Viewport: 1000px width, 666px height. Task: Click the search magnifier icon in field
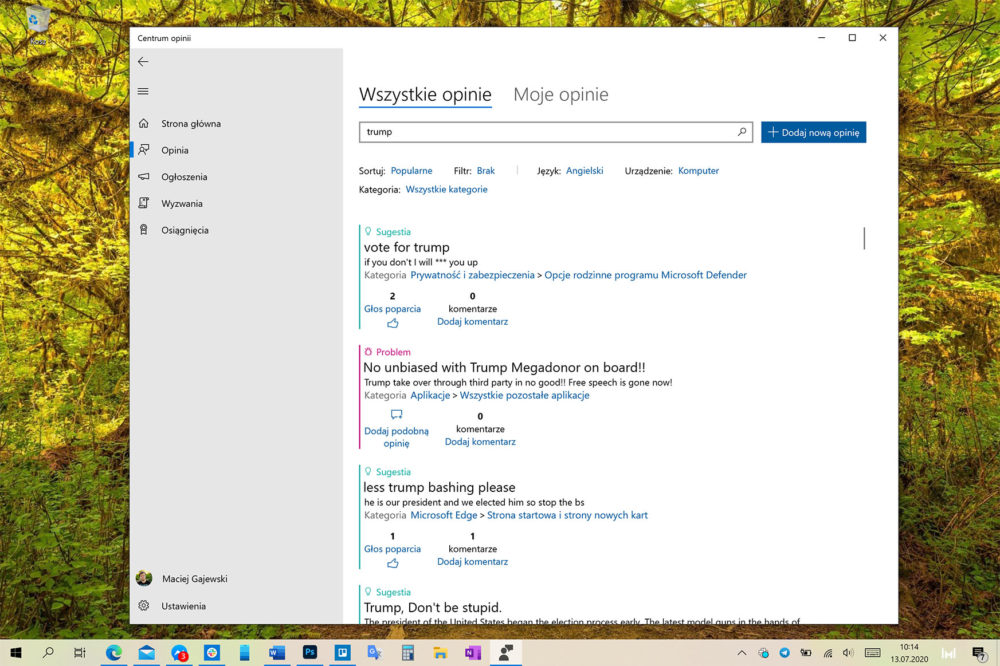(x=742, y=132)
